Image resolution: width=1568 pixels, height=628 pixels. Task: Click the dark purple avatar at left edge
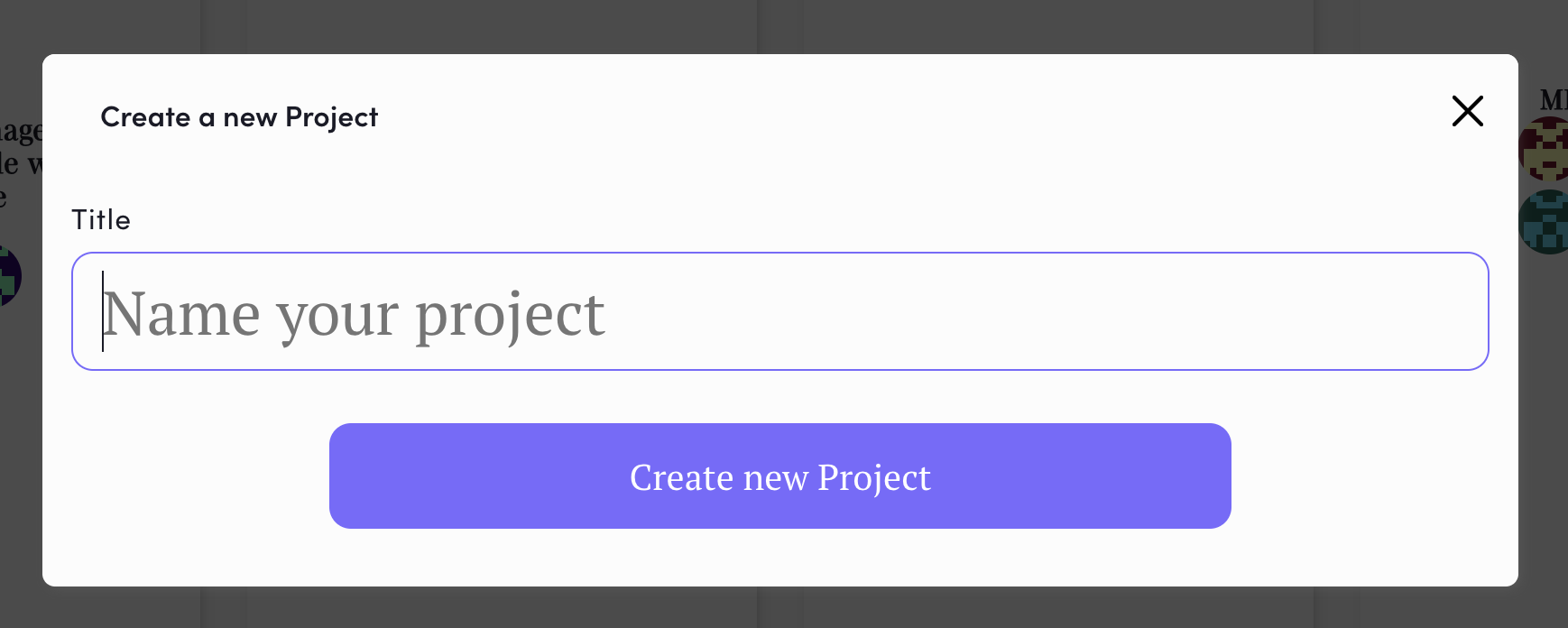tap(9, 276)
